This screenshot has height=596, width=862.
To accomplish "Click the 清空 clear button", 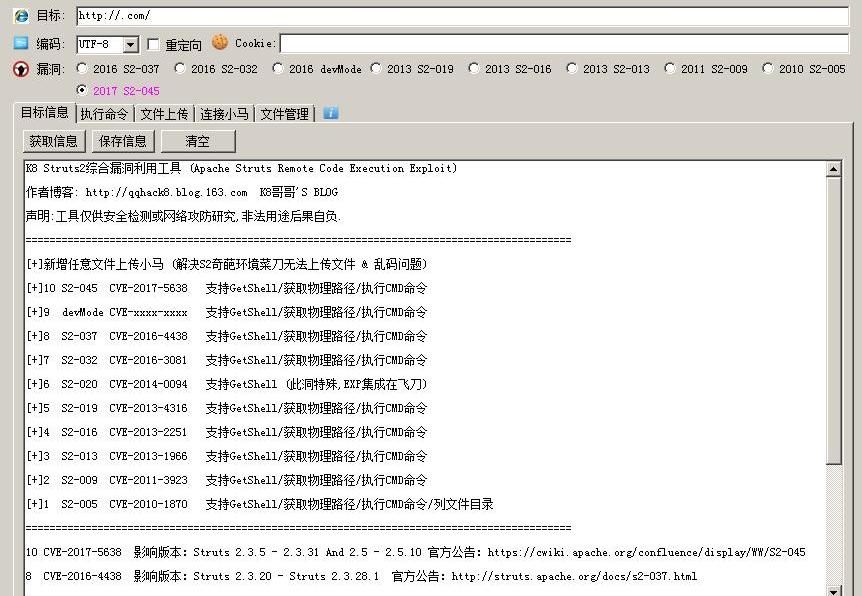I will 197,141.
